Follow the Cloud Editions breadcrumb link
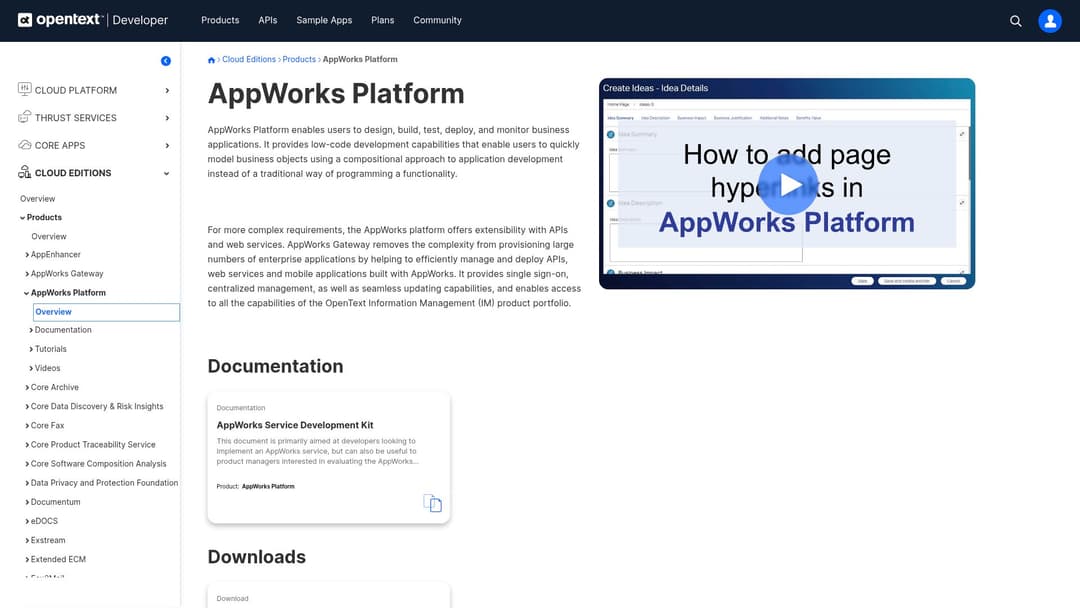The height and width of the screenshot is (608, 1080). [249, 59]
